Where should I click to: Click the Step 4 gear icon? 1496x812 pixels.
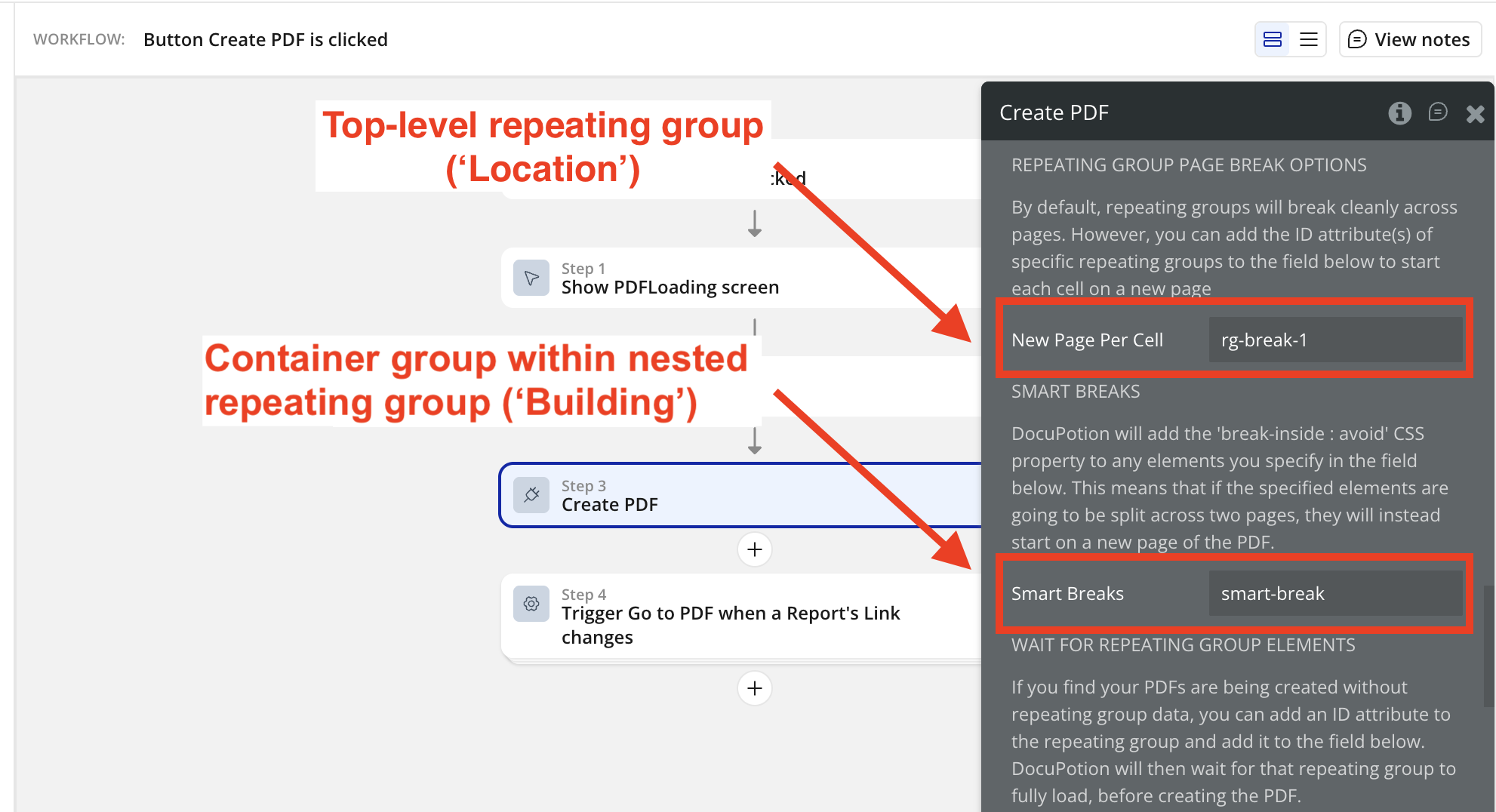pyautogui.click(x=531, y=604)
